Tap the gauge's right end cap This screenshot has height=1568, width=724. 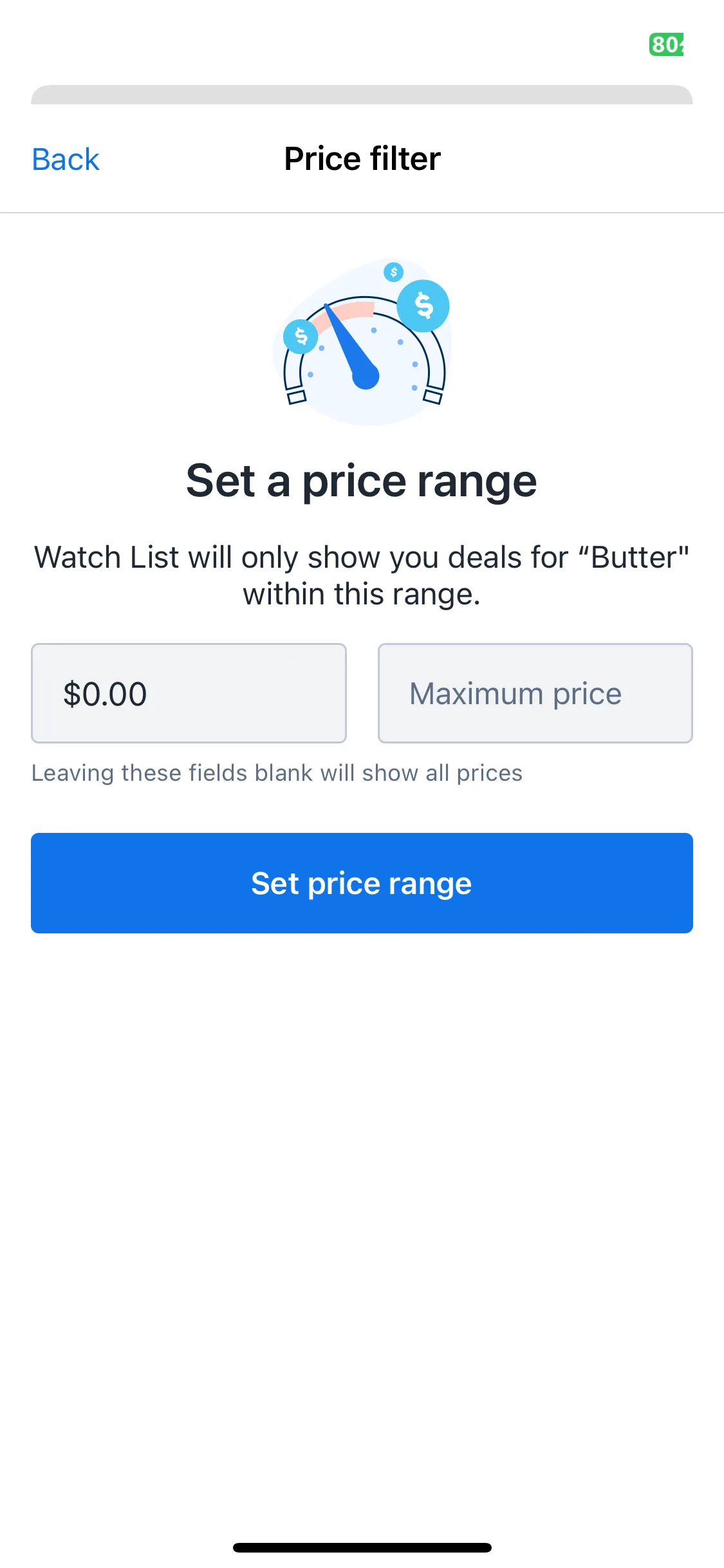[433, 396]
